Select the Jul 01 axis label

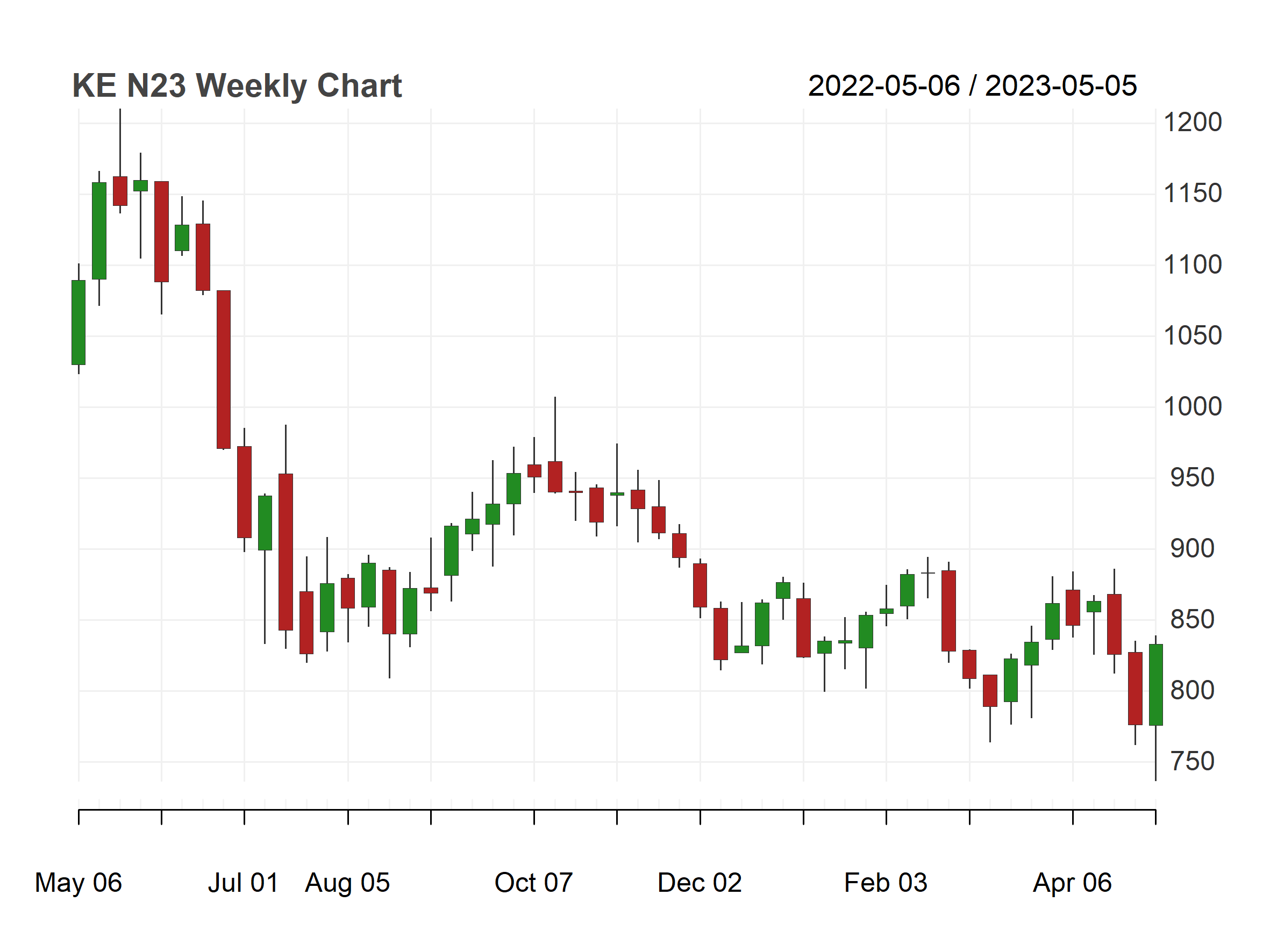243,883
